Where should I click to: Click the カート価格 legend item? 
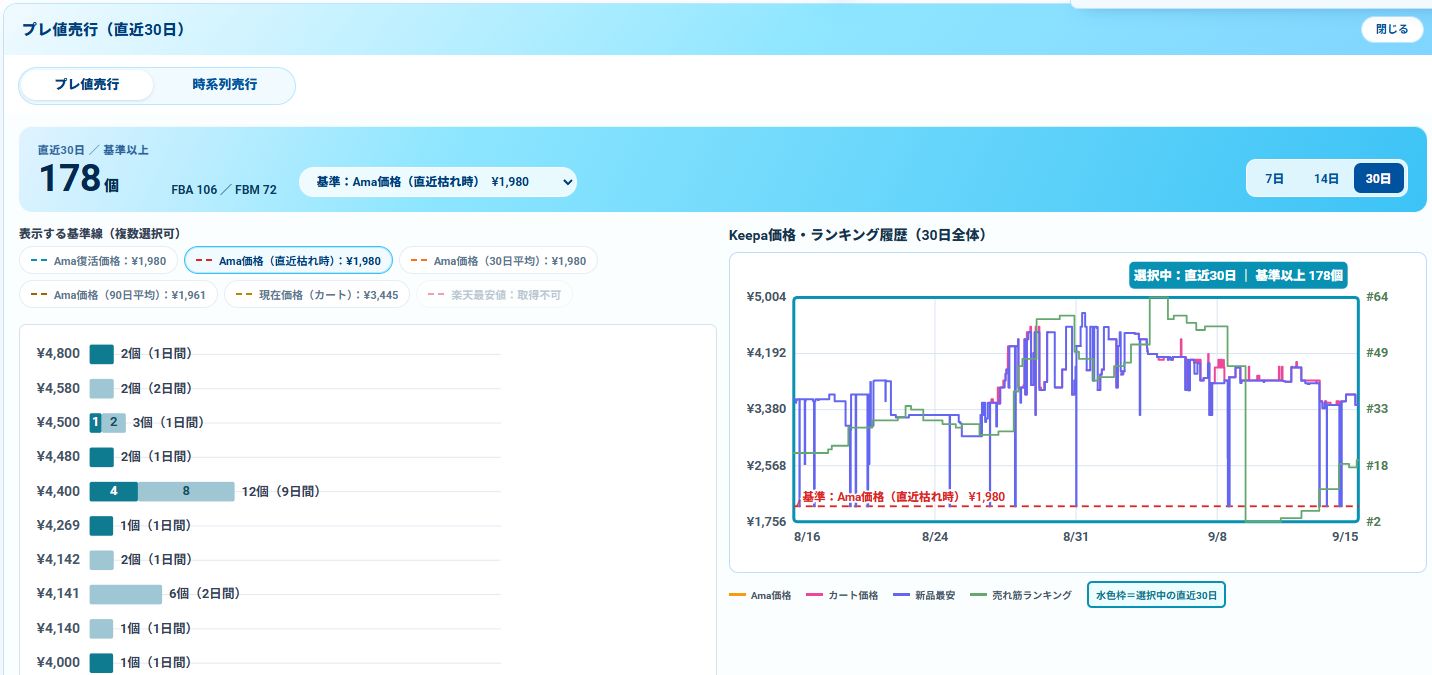click(841, 595)
